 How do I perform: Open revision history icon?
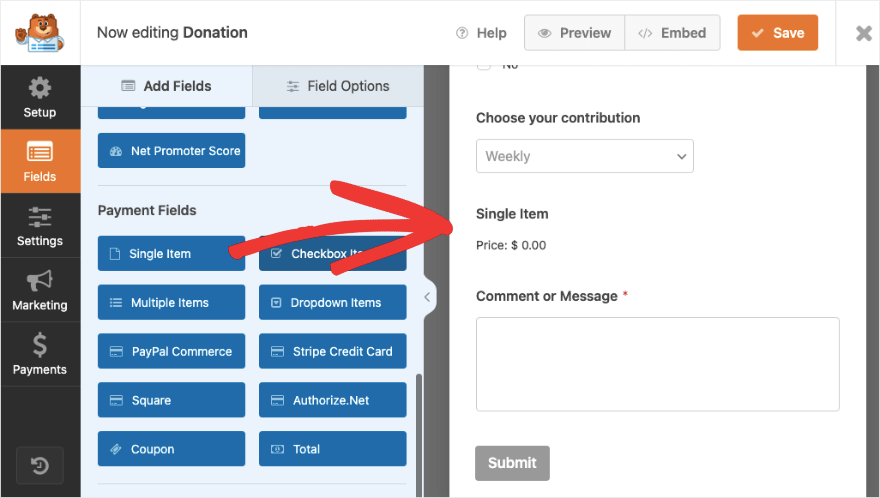40,465
